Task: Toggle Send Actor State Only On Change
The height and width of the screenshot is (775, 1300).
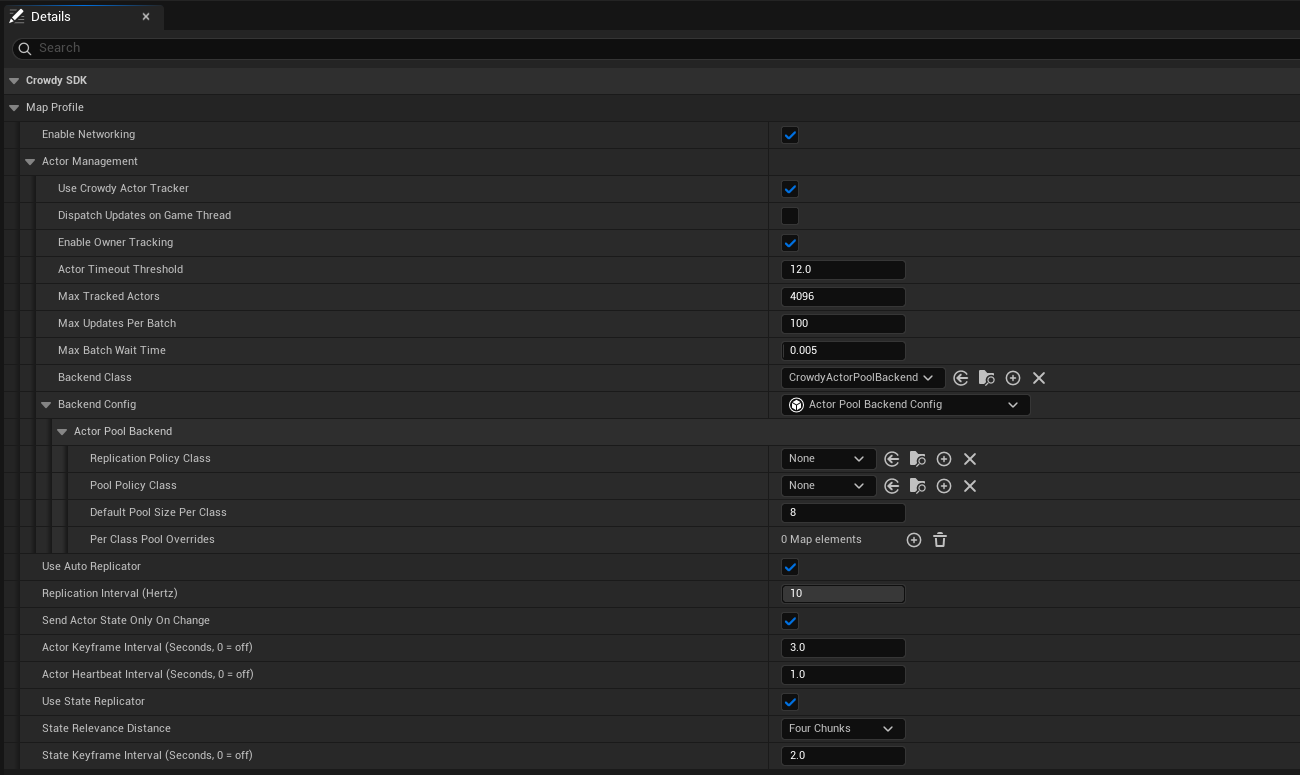Action: point(790,621)
